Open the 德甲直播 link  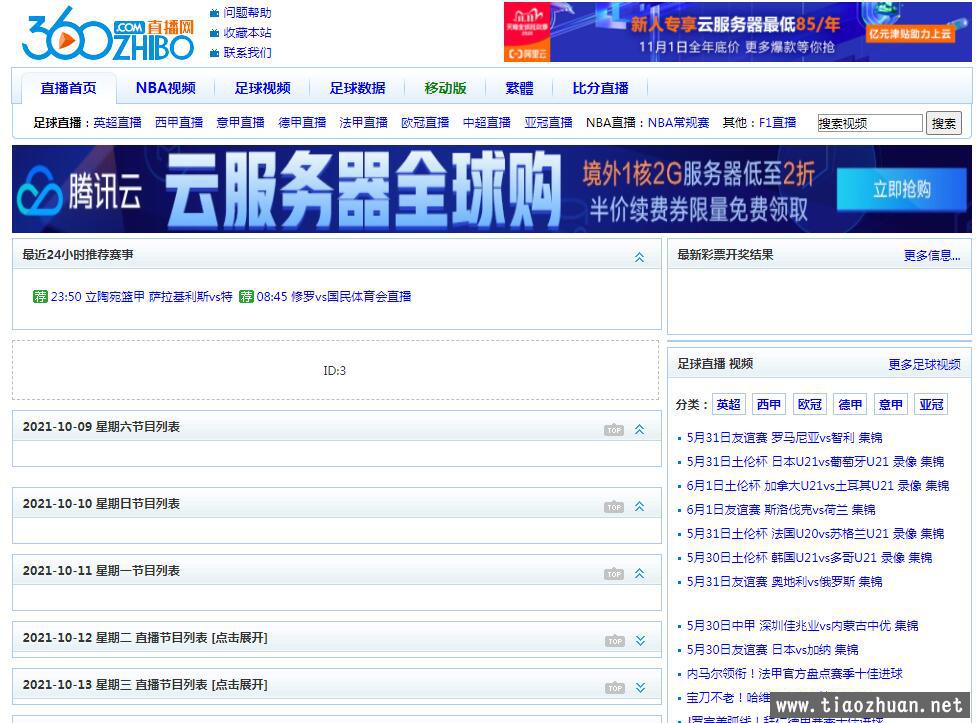(x=302, y=122)
